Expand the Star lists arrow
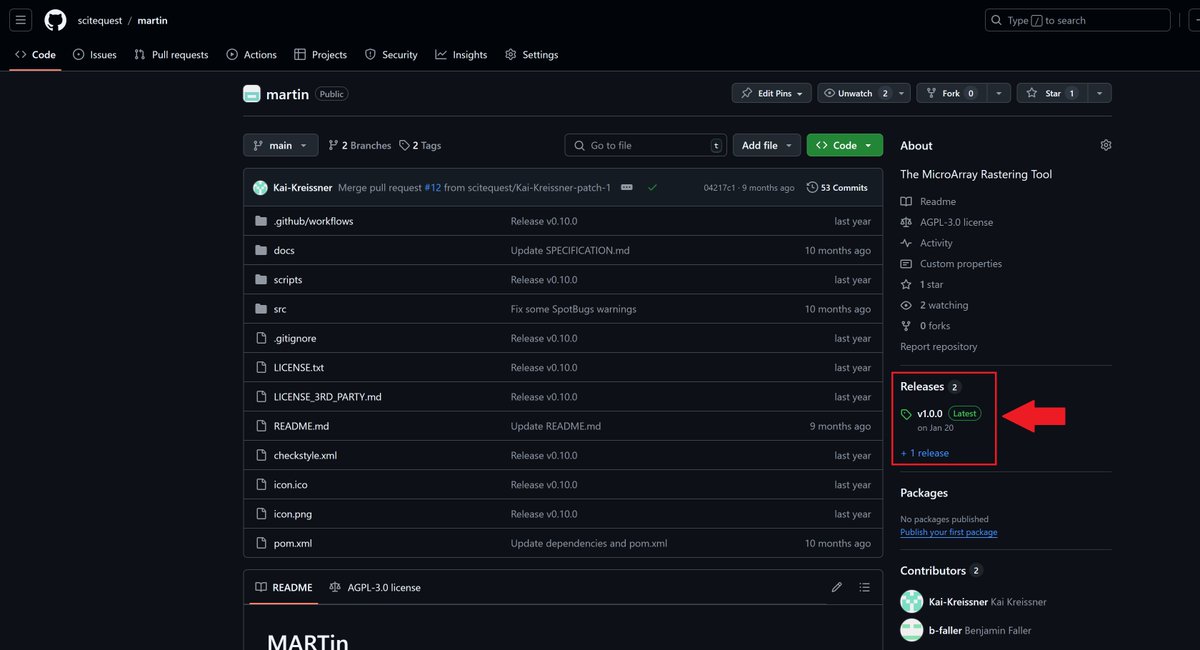Image resolution: width=1200 pixels, height=650 pixels. point(1099,93)
